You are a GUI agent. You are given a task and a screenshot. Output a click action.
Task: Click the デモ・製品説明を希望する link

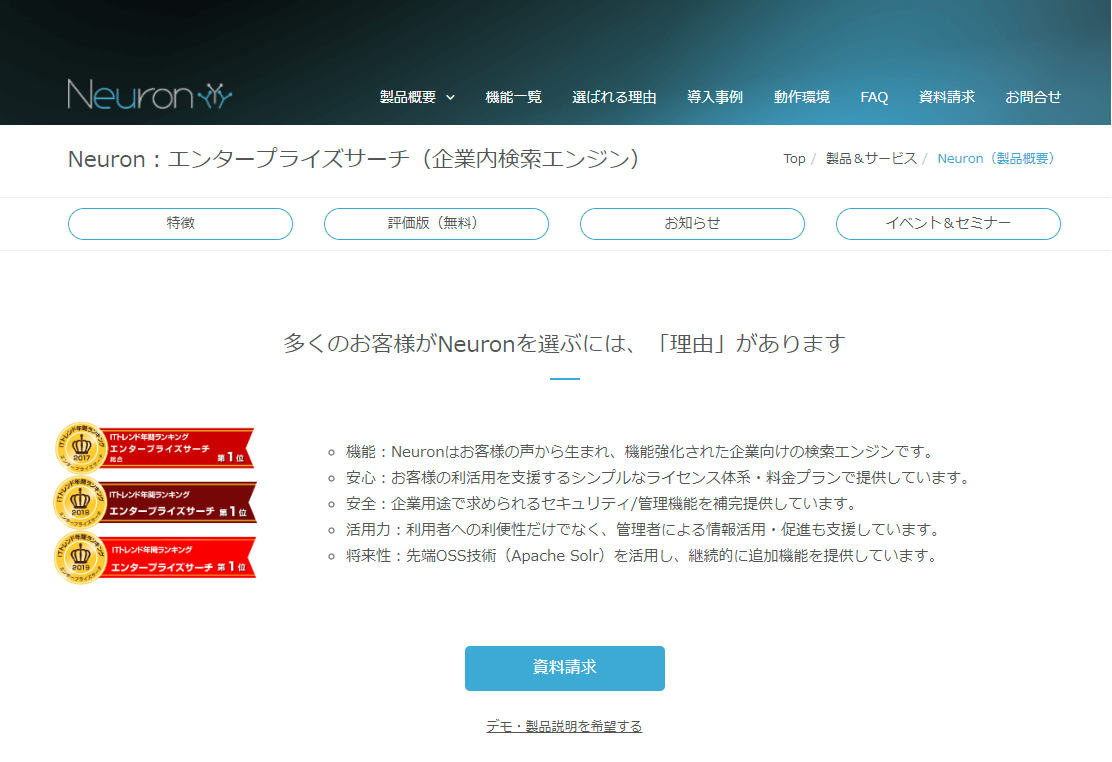(x=563, y=726)
